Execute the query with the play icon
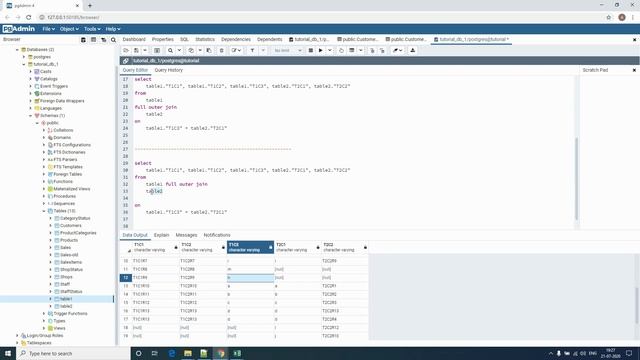640x360 pixels. (321, 50)
